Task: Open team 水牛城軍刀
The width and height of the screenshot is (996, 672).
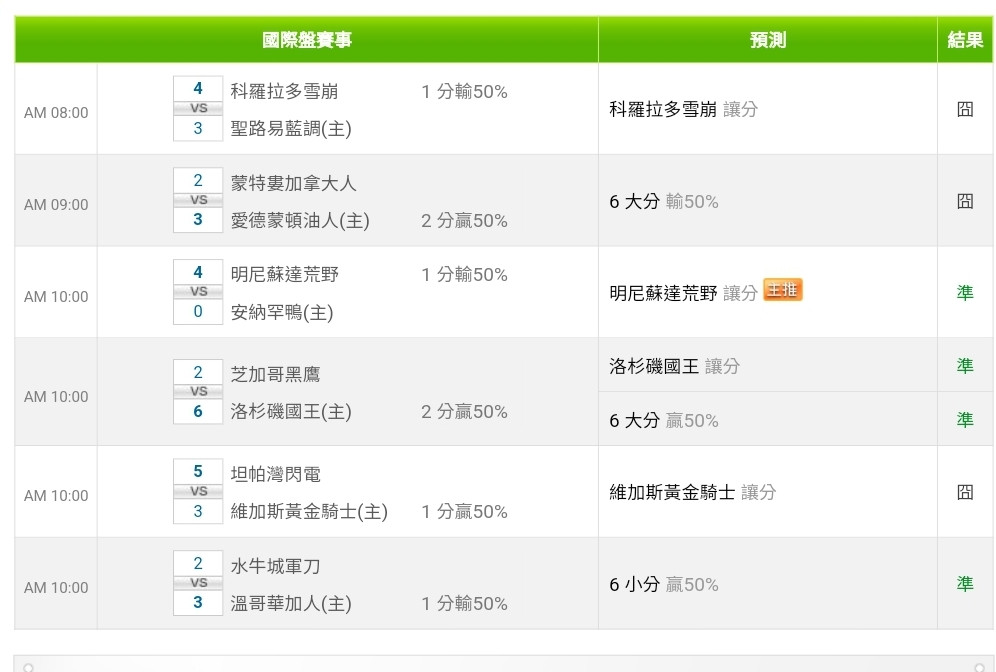Action: [x=275, y=566]
